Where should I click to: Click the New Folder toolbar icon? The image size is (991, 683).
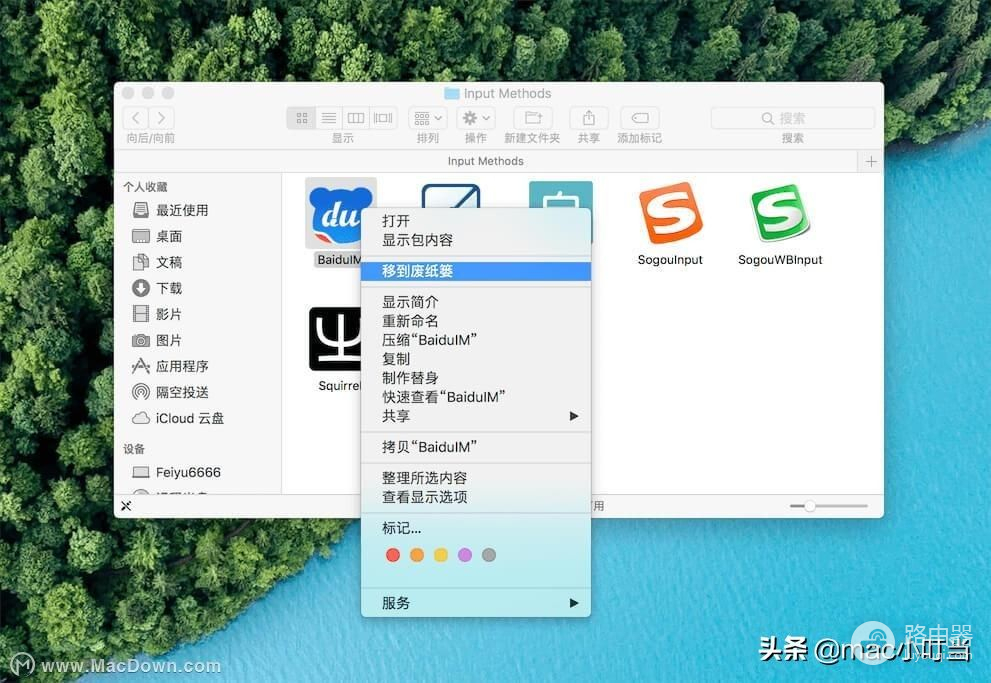[532, 118]
